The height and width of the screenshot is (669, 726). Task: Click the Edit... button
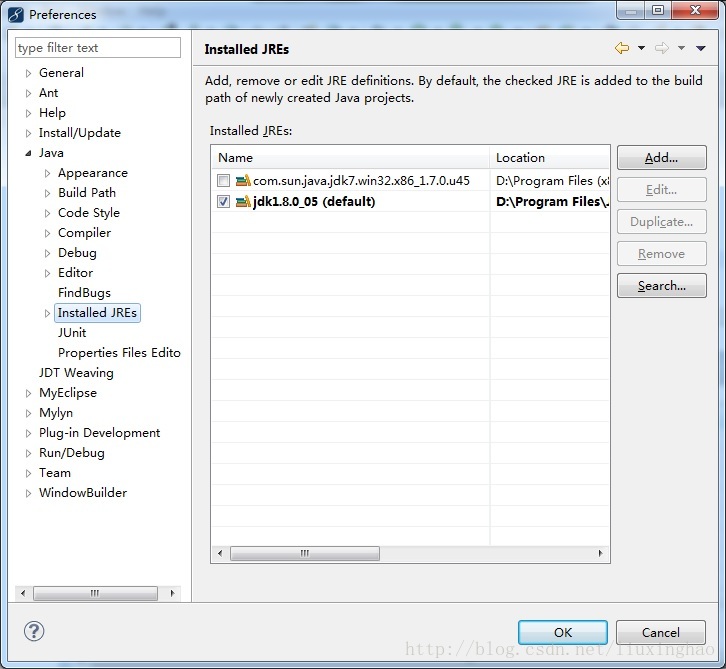(x=662, y=190)
